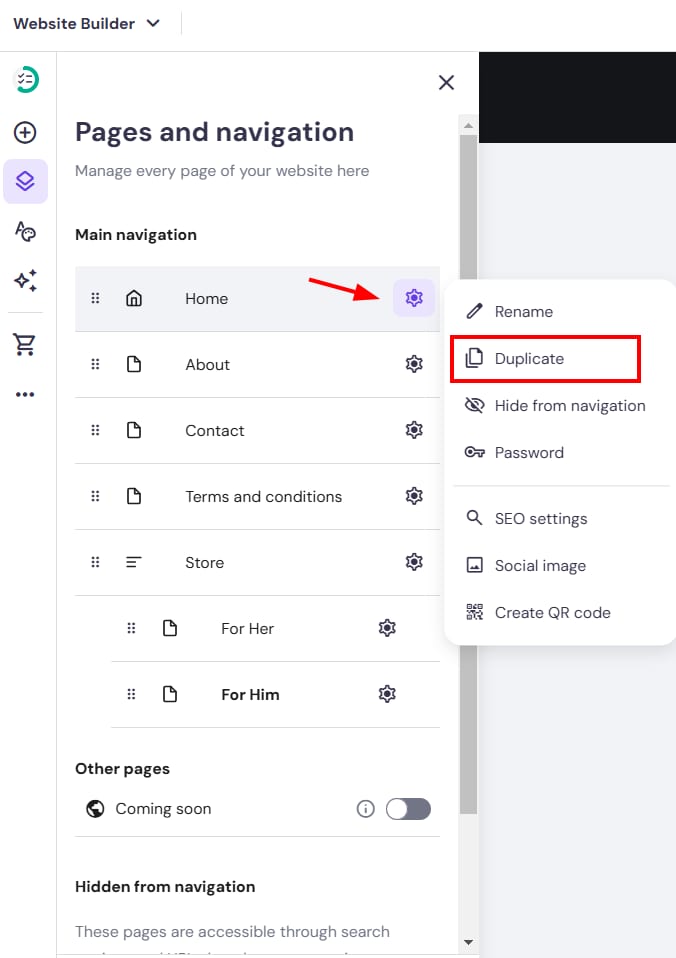The width and height of the screenshot is (676, 958).
Task: Open settings gear for Store dropdown
Action: 414,562
